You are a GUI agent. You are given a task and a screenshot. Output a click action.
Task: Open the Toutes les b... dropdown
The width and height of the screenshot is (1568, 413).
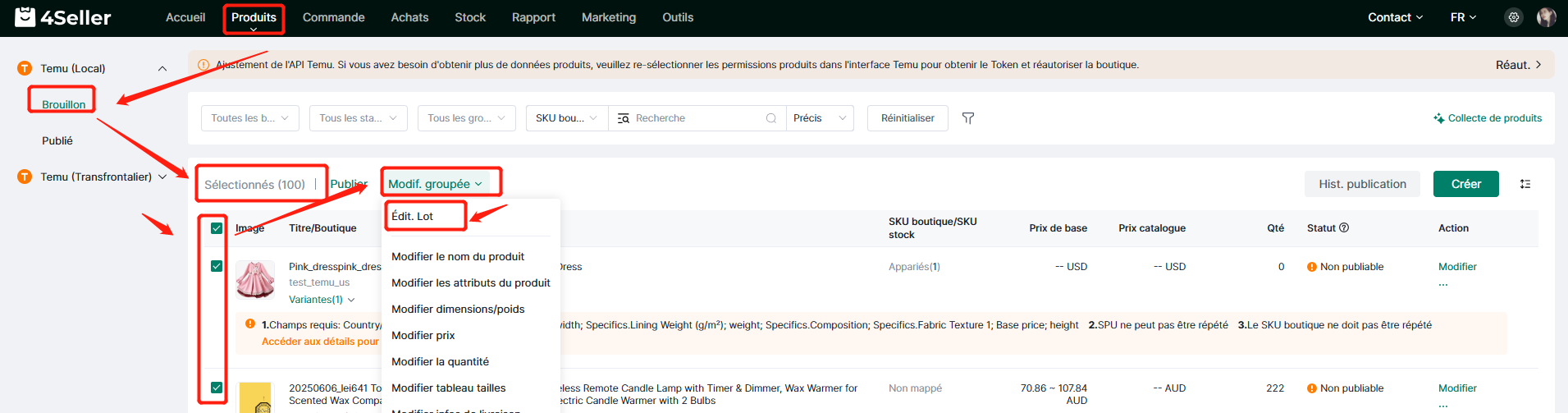[x=250, y=118]
